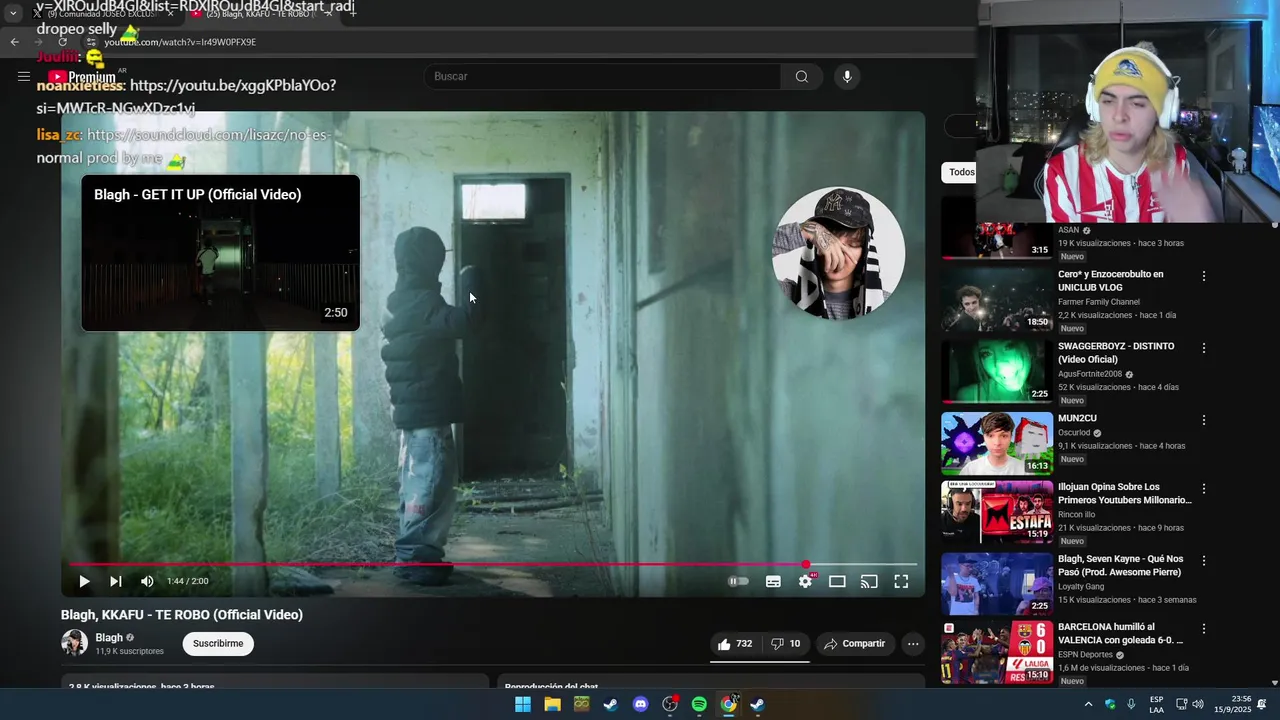Open the YouTube hamburger guide menu
The image size is (1280, 720).
point(24,76)
